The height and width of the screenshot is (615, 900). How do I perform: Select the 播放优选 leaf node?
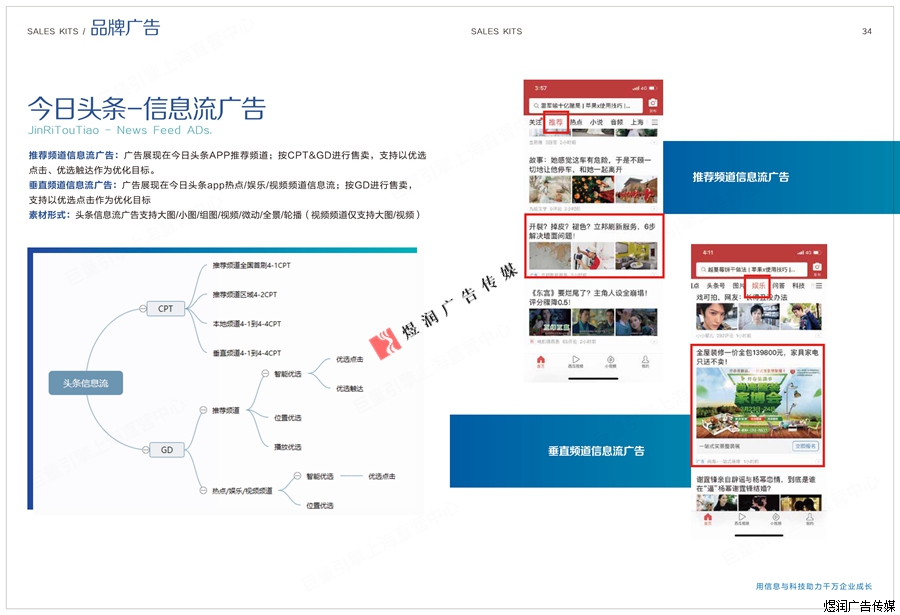click(288, 447)
